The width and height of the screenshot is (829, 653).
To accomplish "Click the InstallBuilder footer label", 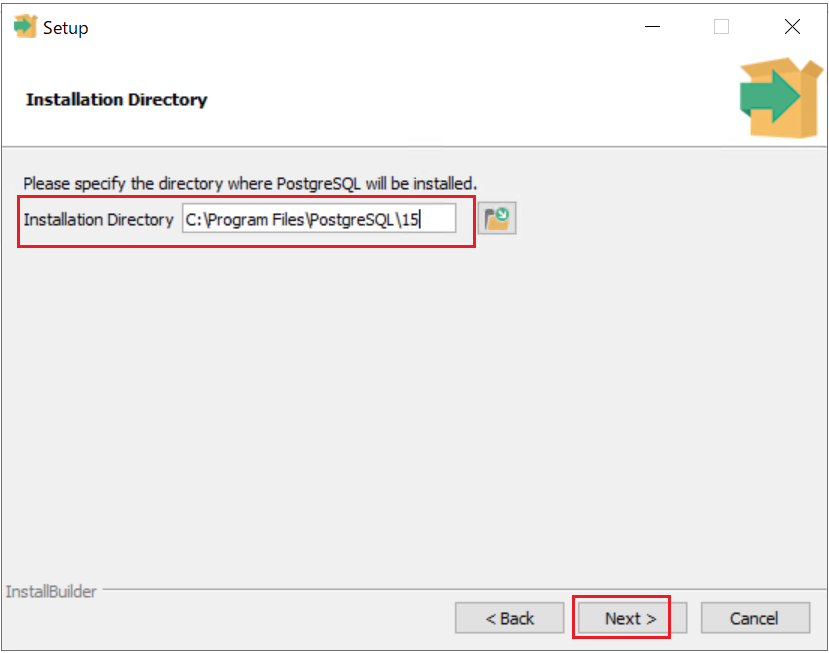I will [x=51, y=591].
